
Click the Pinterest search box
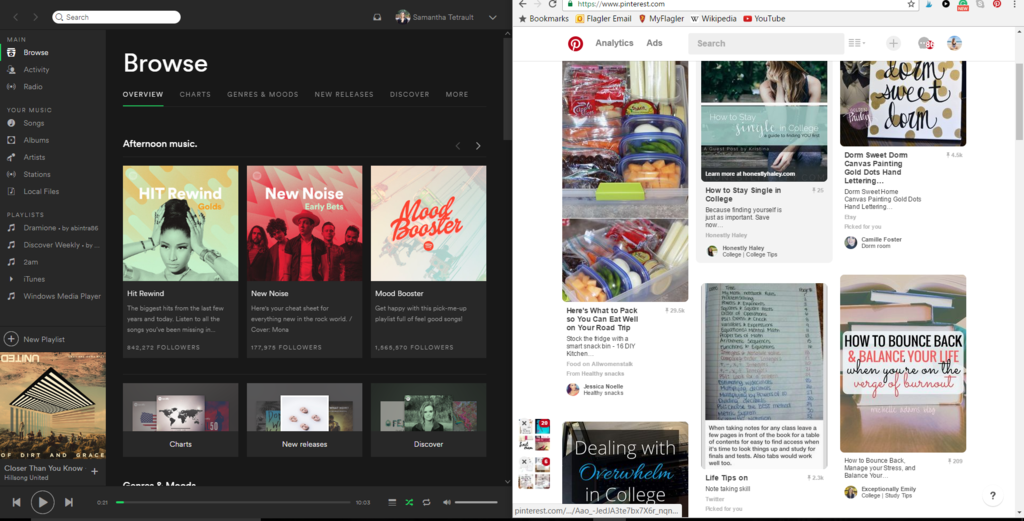click(x=766, y=43)
